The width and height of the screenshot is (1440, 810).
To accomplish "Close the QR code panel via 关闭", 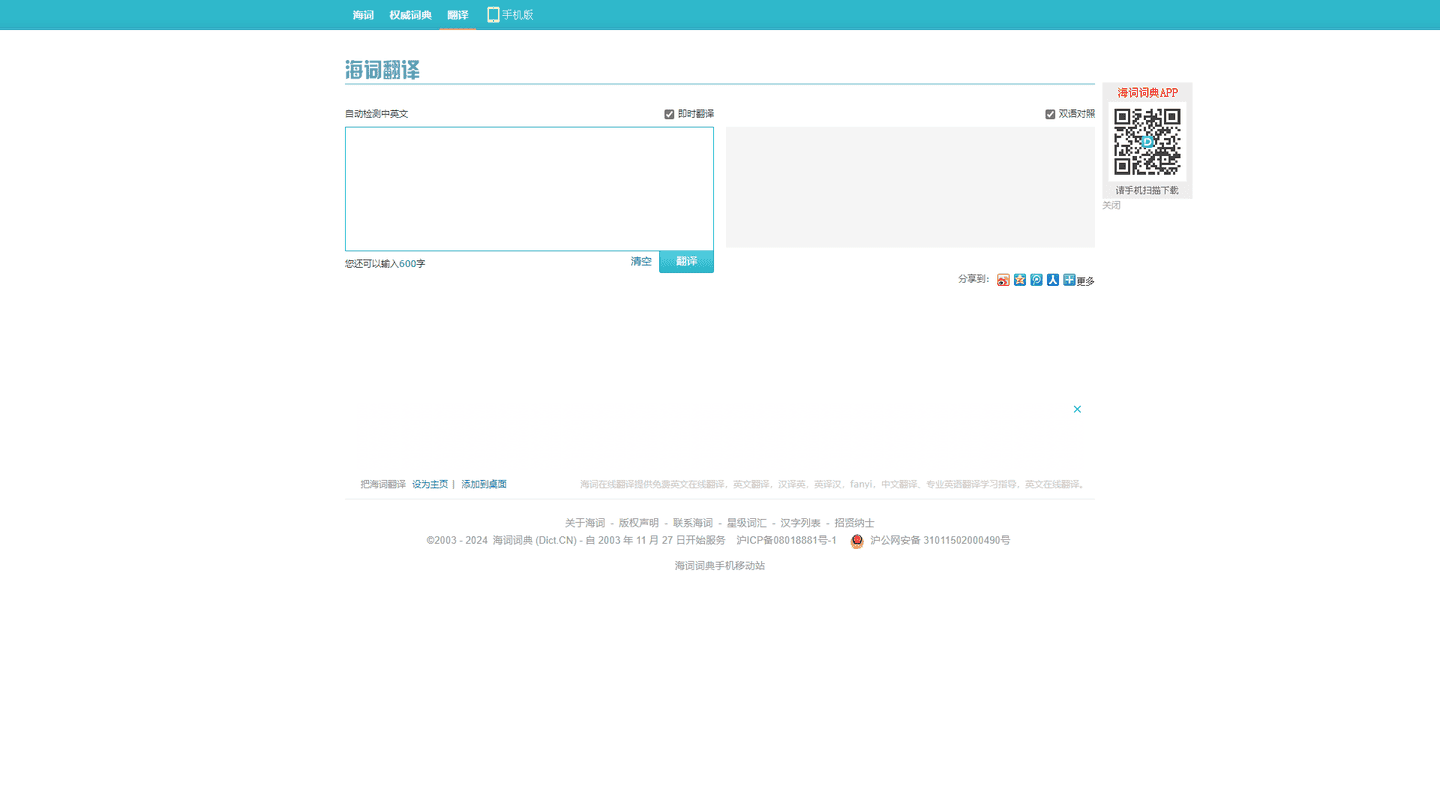I will [1111, 205].
